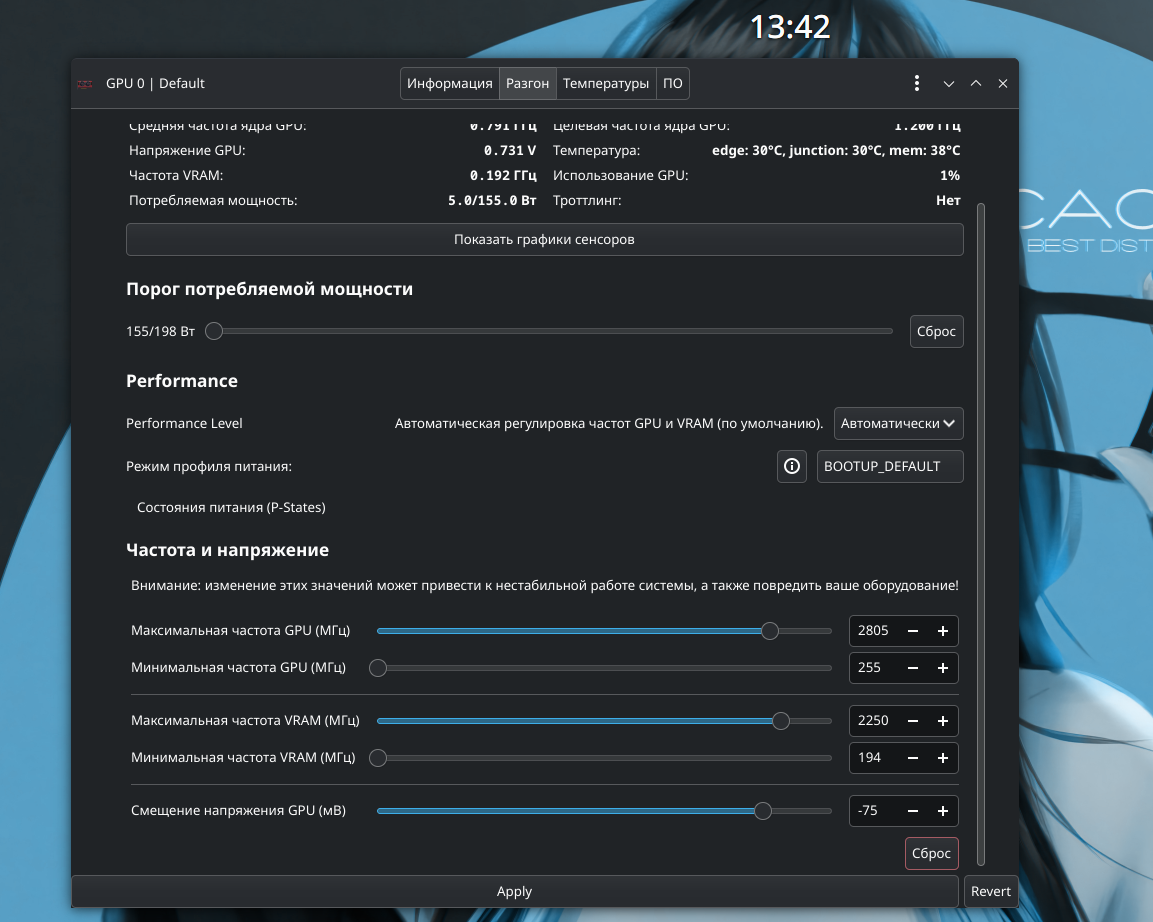This screenshot has width=1153, height=922.
Task: Focus the 2805 max GPU frequency field
Action: (x=874, y=631)
